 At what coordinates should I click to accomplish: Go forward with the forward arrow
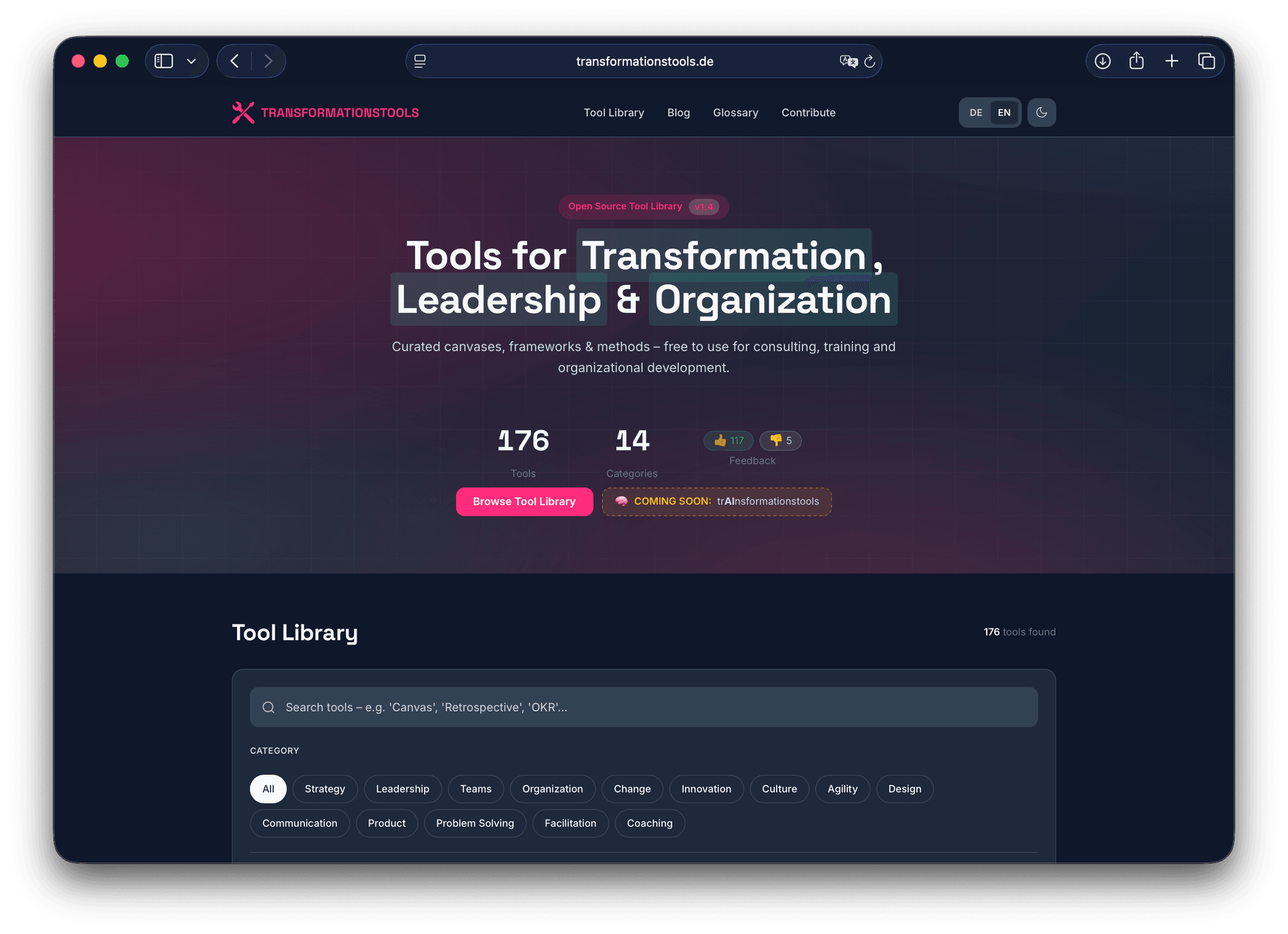tap(268, 61)
